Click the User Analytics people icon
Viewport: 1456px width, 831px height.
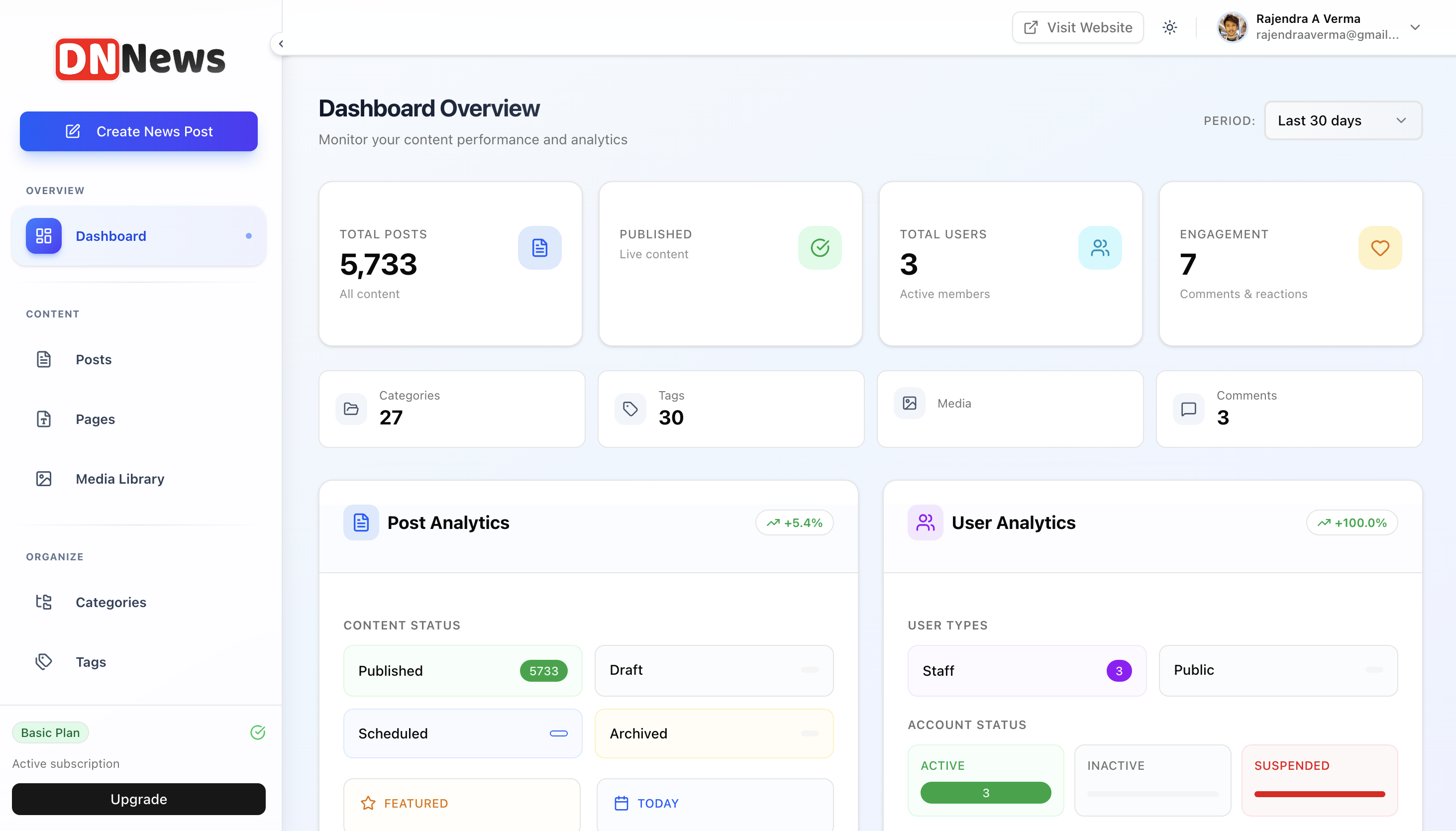[x=925, y=521]
